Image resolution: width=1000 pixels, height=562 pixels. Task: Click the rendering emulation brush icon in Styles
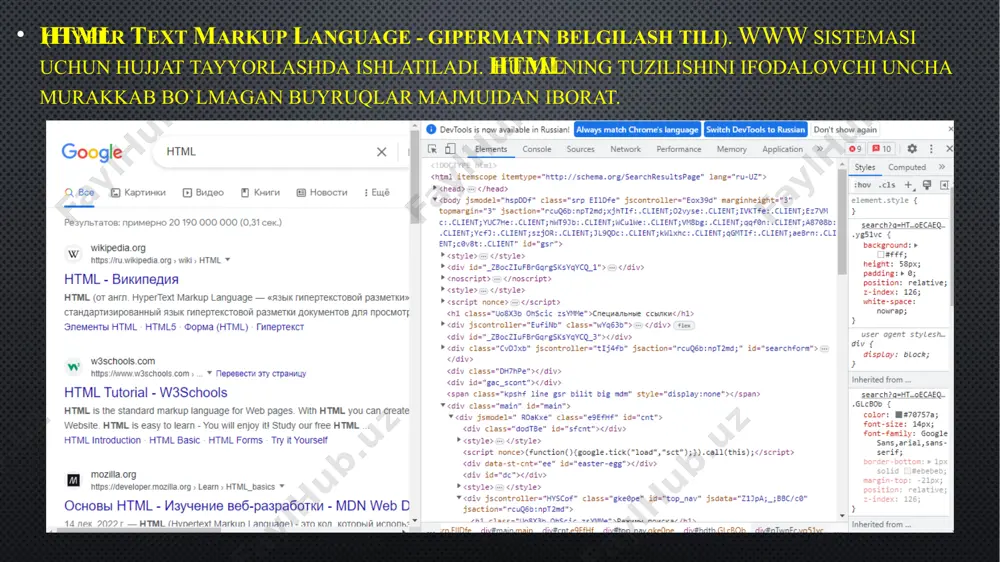coord(927,185)
